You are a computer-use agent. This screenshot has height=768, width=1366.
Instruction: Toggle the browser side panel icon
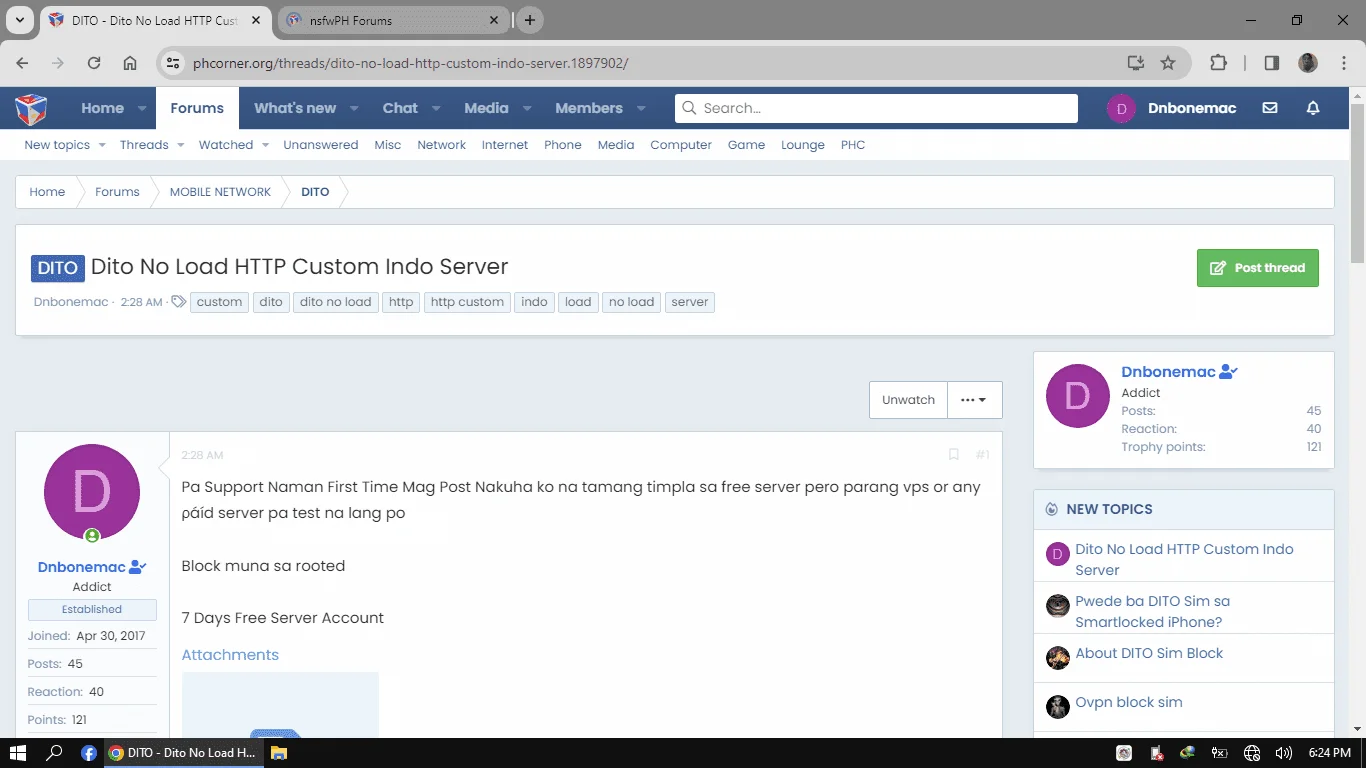click(x=1271, y=63)
